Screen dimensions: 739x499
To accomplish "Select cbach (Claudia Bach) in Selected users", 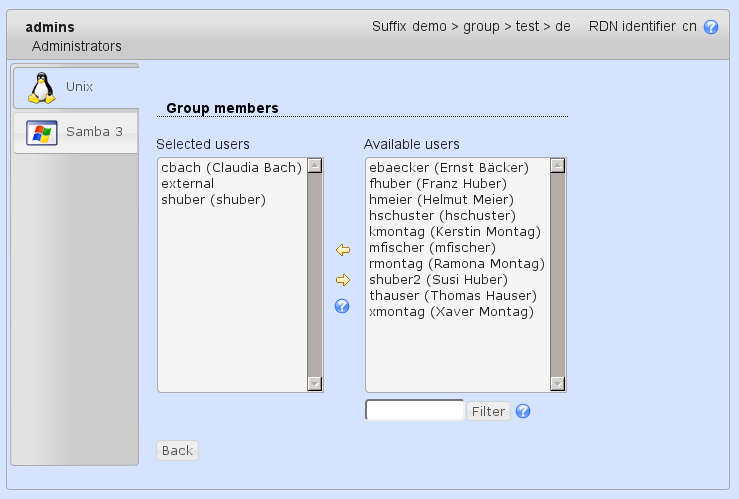I will point(231,168).
